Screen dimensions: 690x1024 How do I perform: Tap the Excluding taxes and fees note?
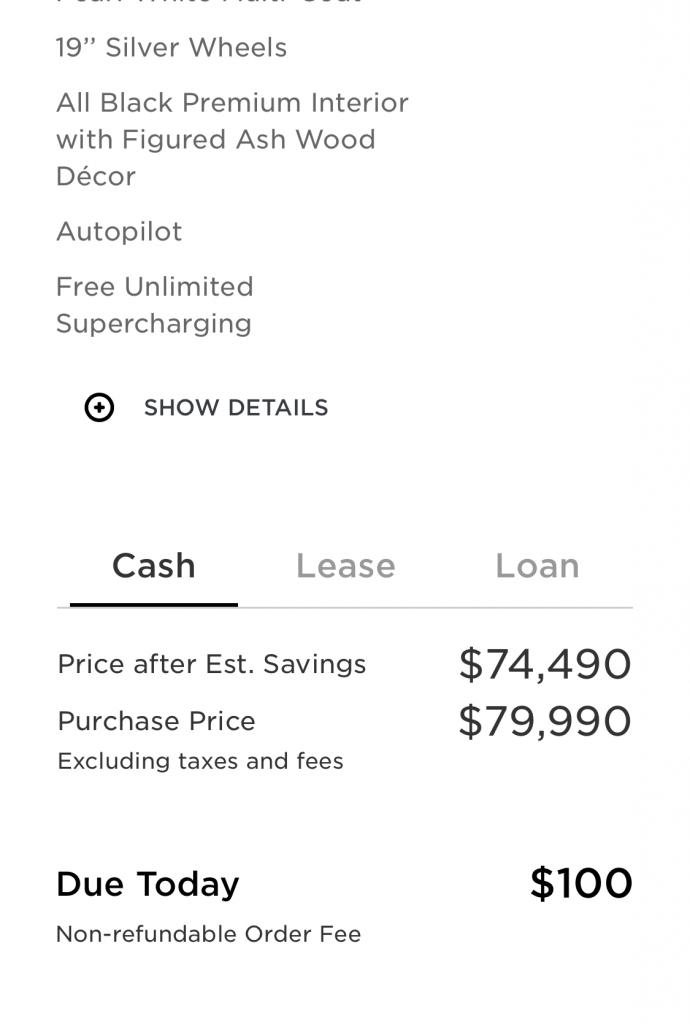tap(200, 762)
